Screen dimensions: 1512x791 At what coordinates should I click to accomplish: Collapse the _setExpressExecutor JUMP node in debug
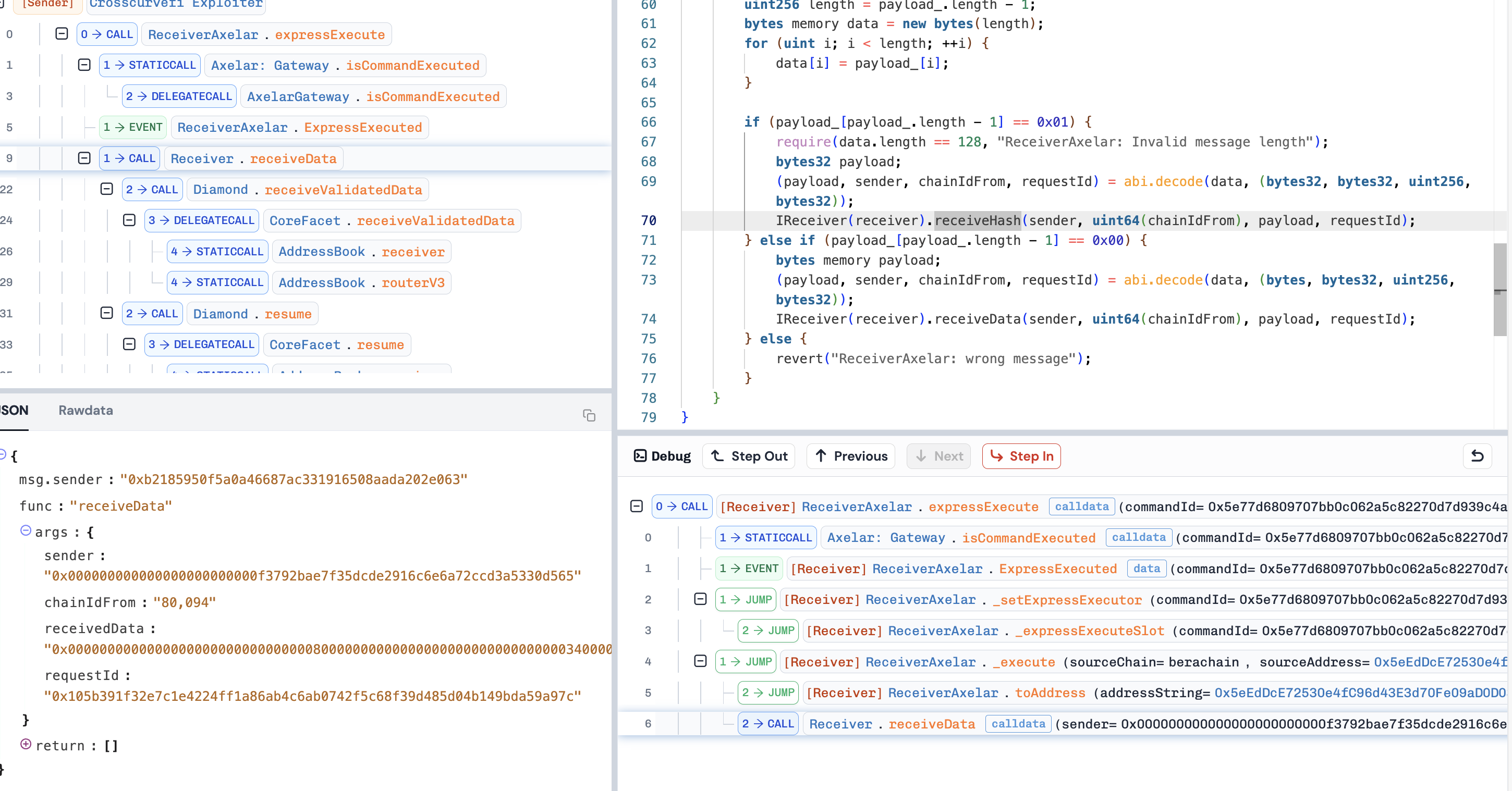click(x=700, y=599)
